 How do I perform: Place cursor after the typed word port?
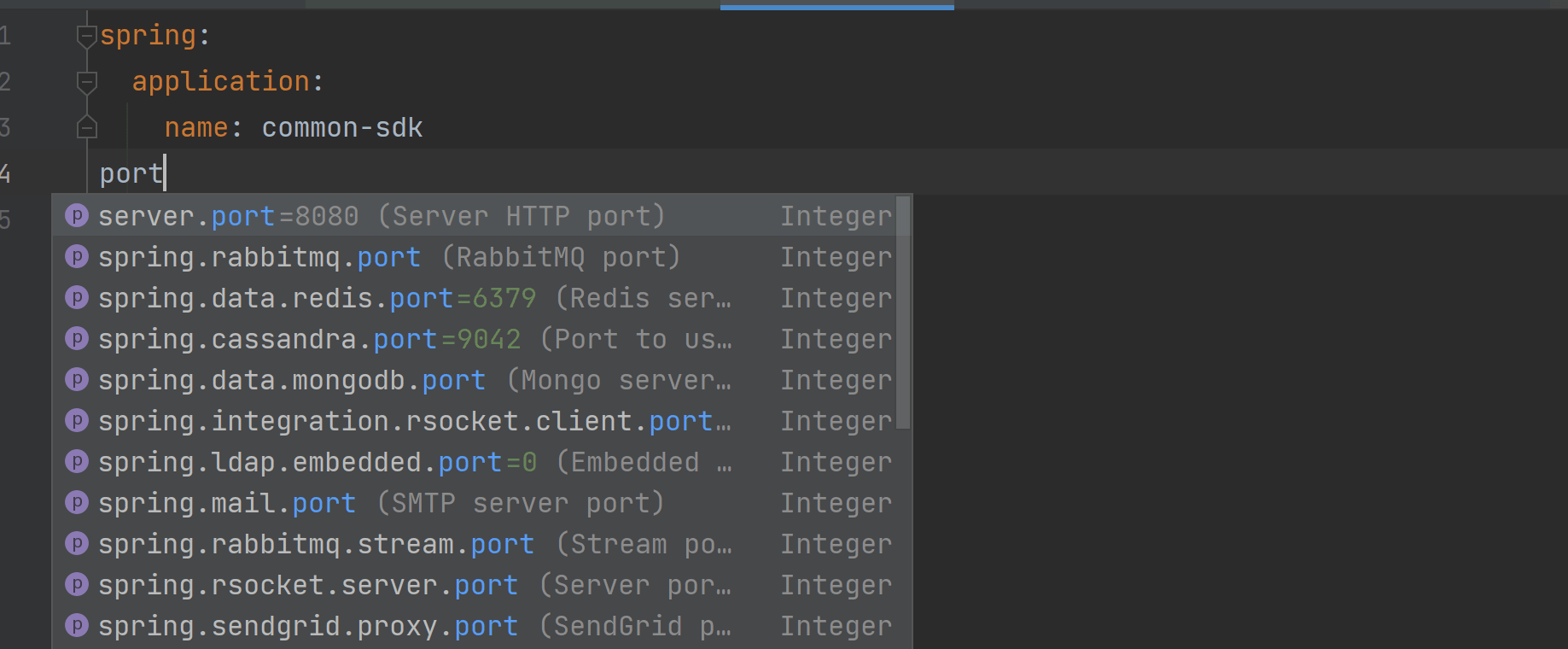coord(165,173)
